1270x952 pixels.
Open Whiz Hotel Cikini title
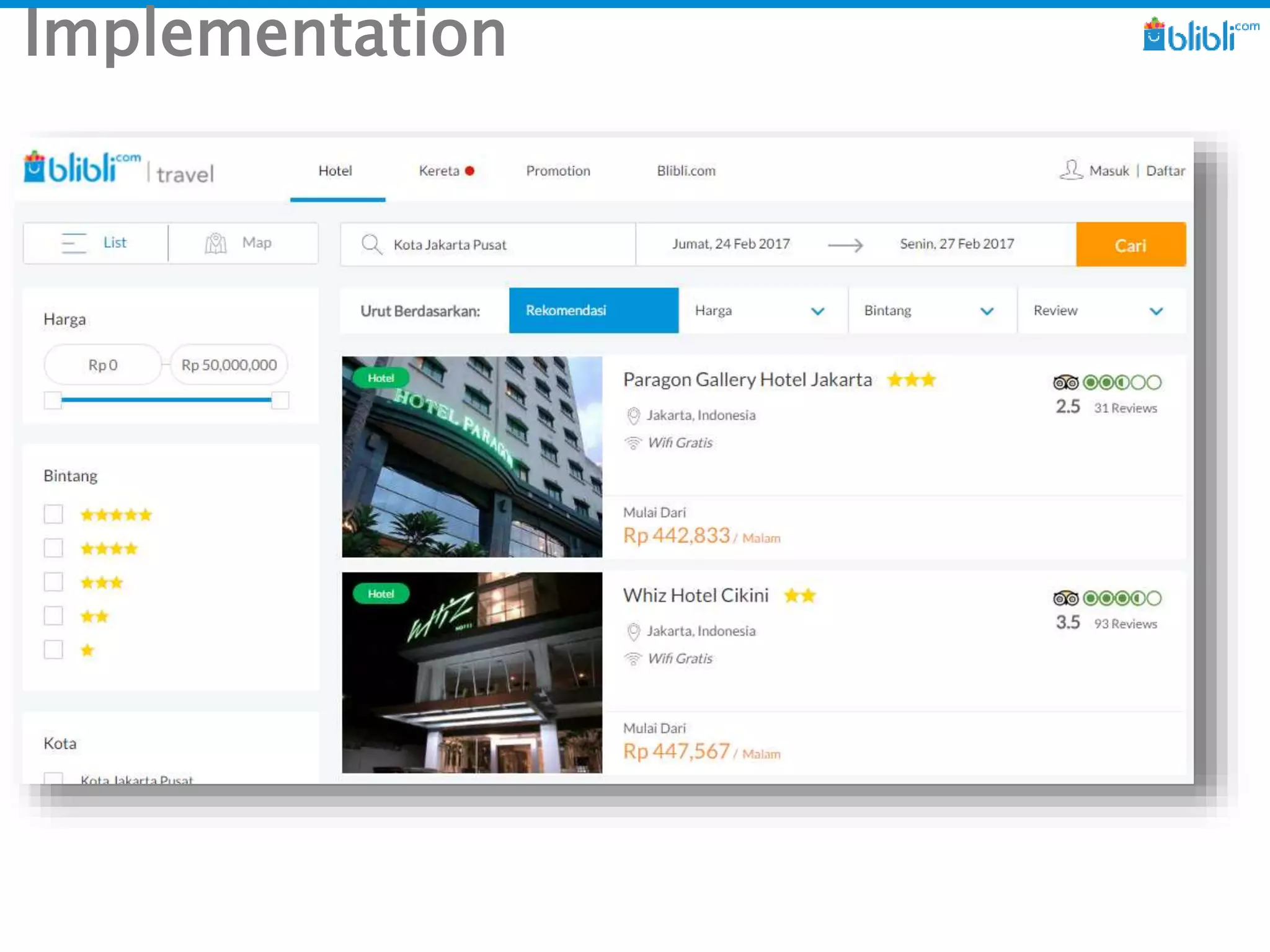696,596
